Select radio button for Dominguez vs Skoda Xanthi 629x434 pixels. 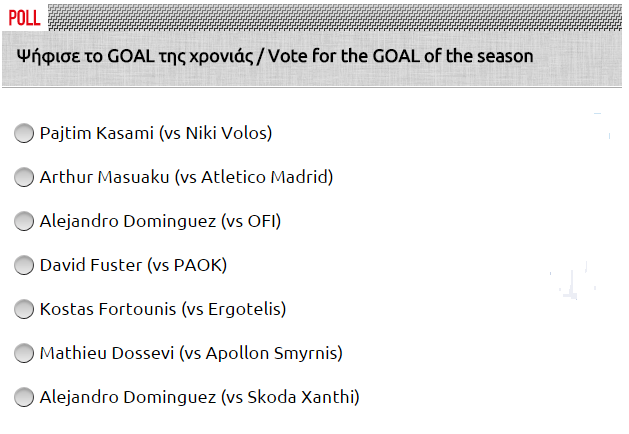pyautogui.click(x=24, y=397)
